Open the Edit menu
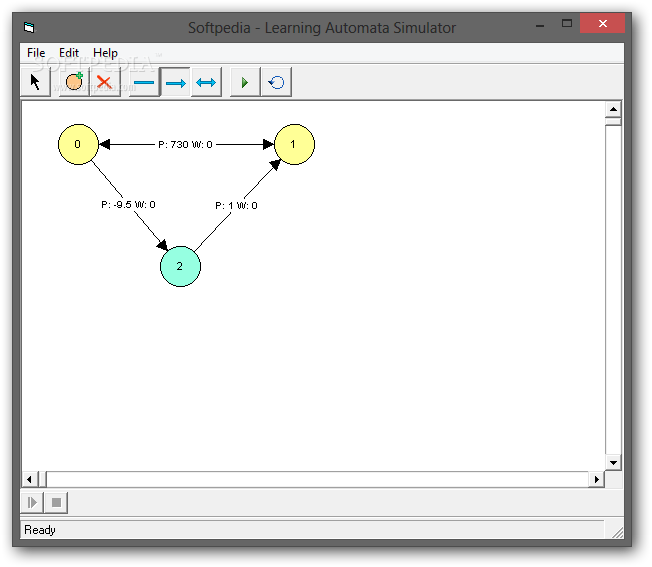This screenshot has width=652, height=567. pos(69,53)
